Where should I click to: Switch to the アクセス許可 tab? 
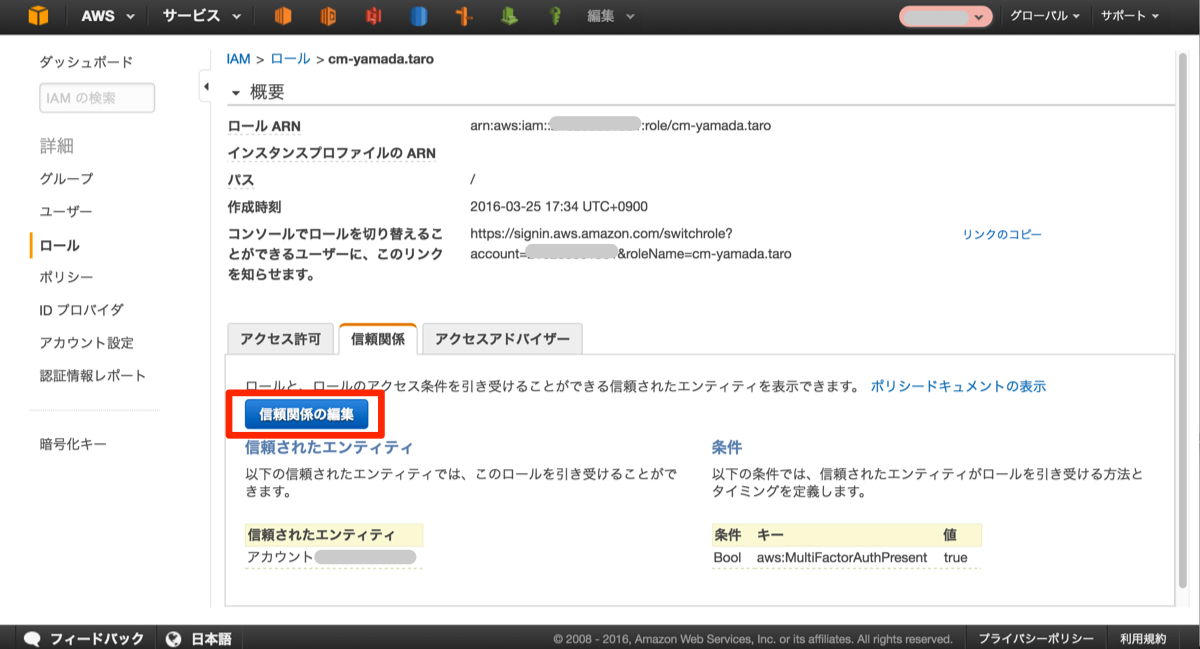point(280,339)
